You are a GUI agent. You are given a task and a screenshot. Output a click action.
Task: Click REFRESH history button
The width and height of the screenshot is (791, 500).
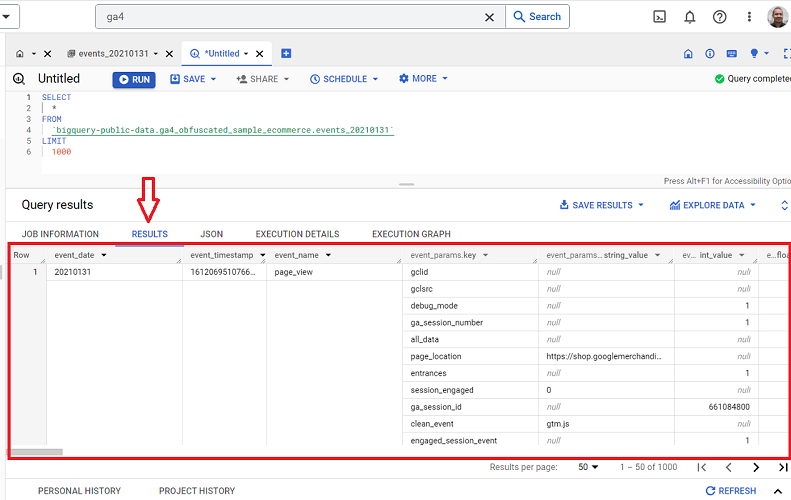(731, 491)
